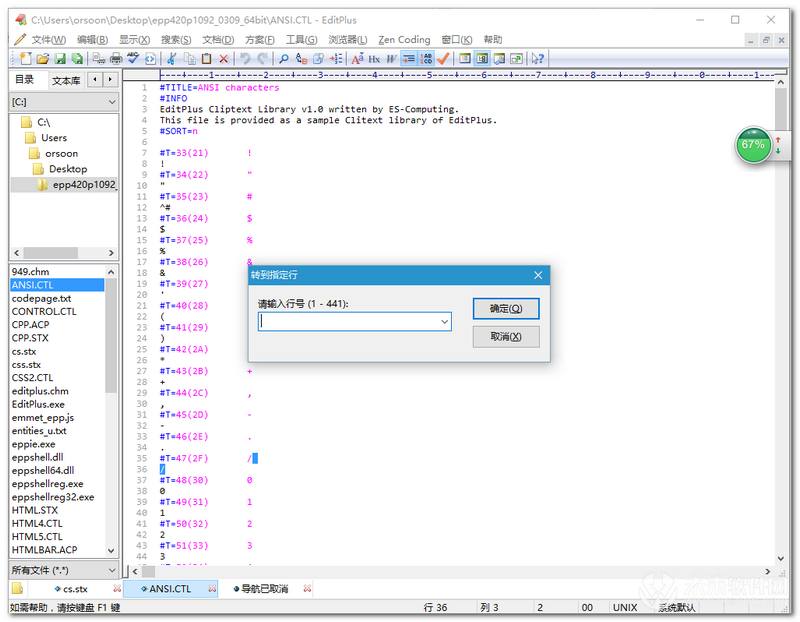Click the View in Browser icon
The height and width of the screenshot is (622, 800).
[150, 59]
